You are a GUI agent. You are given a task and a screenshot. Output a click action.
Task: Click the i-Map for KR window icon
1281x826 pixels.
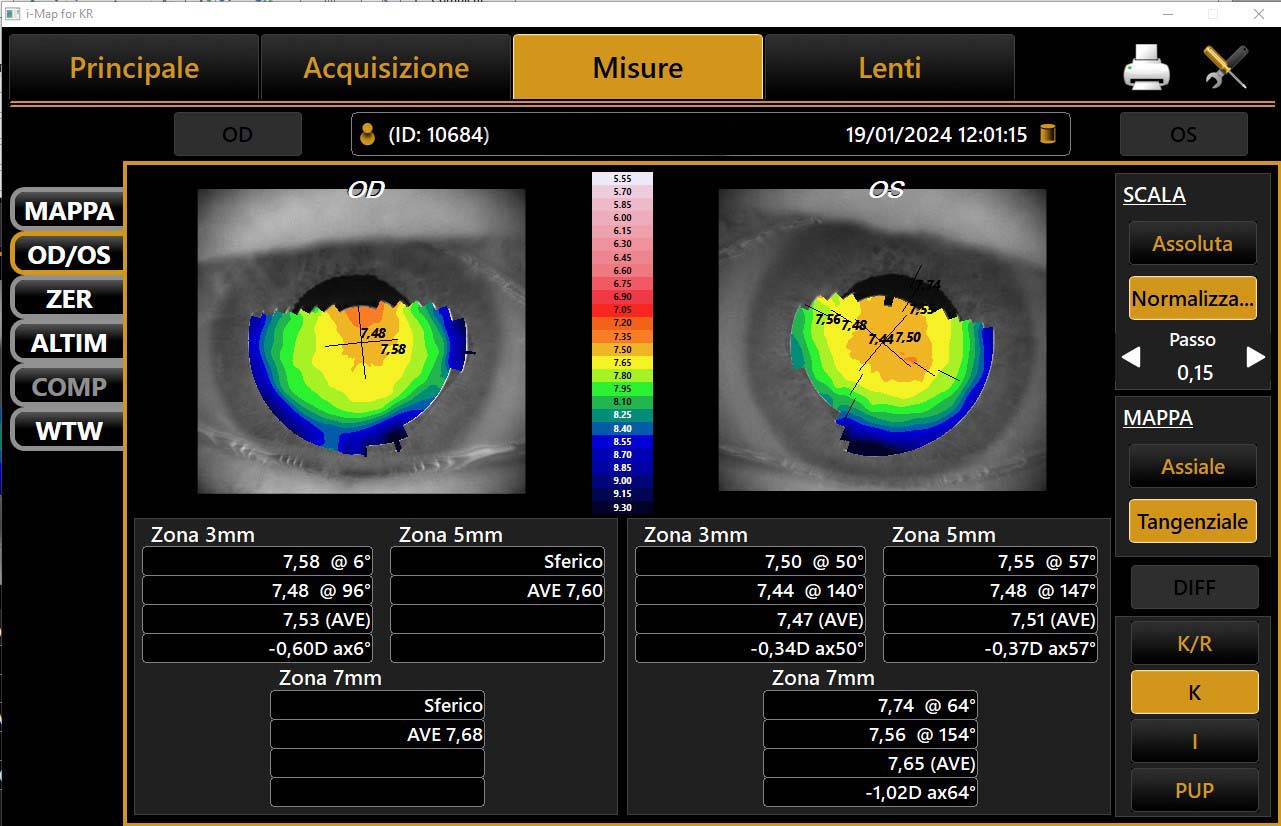coord(13,14)
